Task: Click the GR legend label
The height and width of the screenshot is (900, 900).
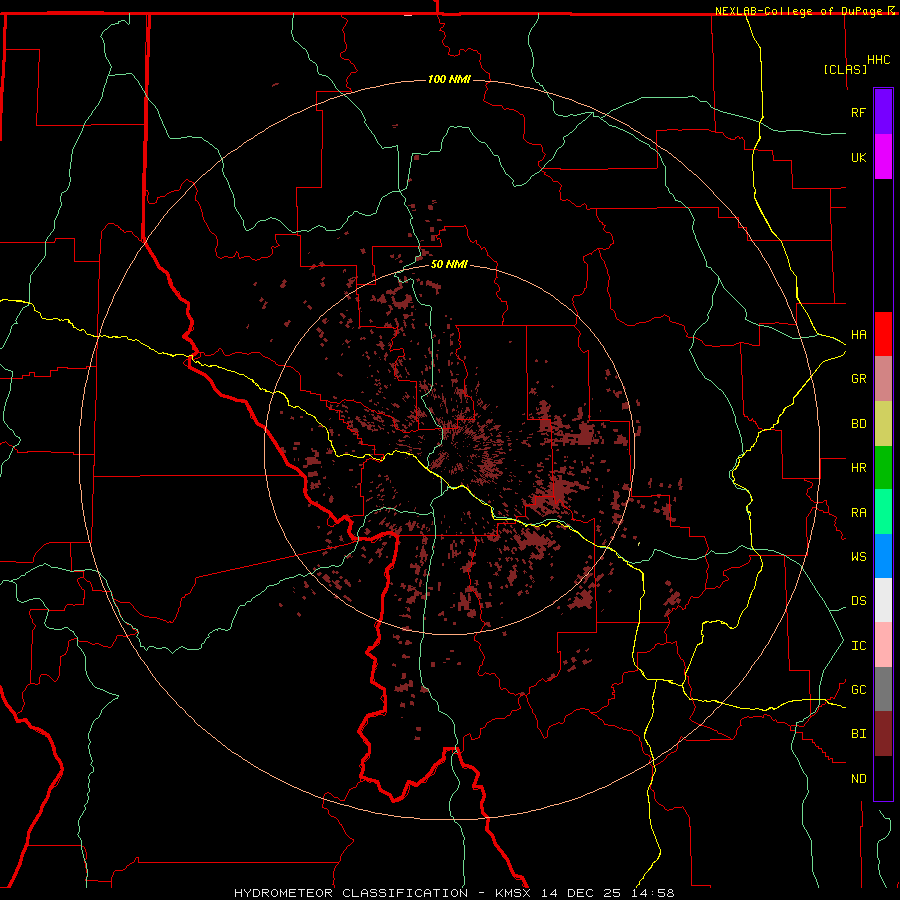Action: [859, 379]
